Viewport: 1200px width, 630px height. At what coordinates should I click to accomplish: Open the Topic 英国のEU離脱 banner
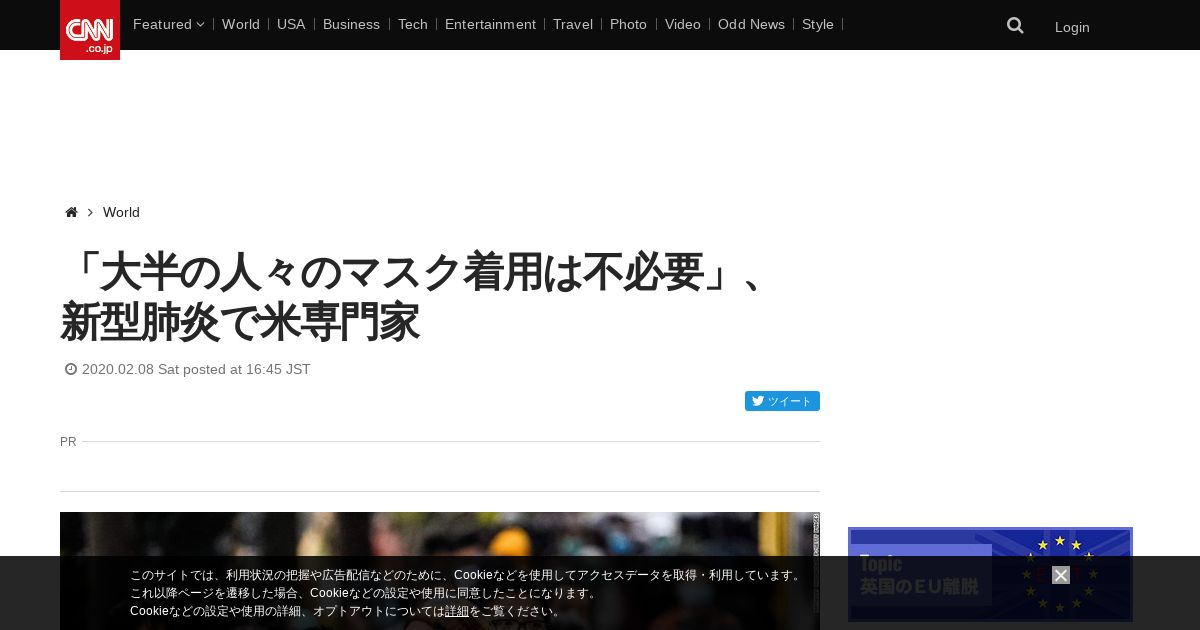click(990, 575)
